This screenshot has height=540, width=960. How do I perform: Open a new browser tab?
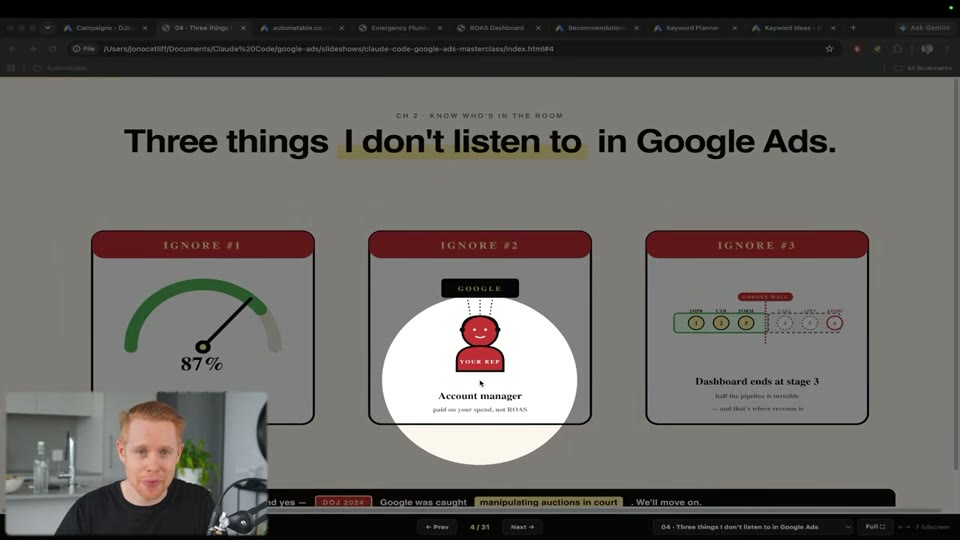tap(853, 28)
